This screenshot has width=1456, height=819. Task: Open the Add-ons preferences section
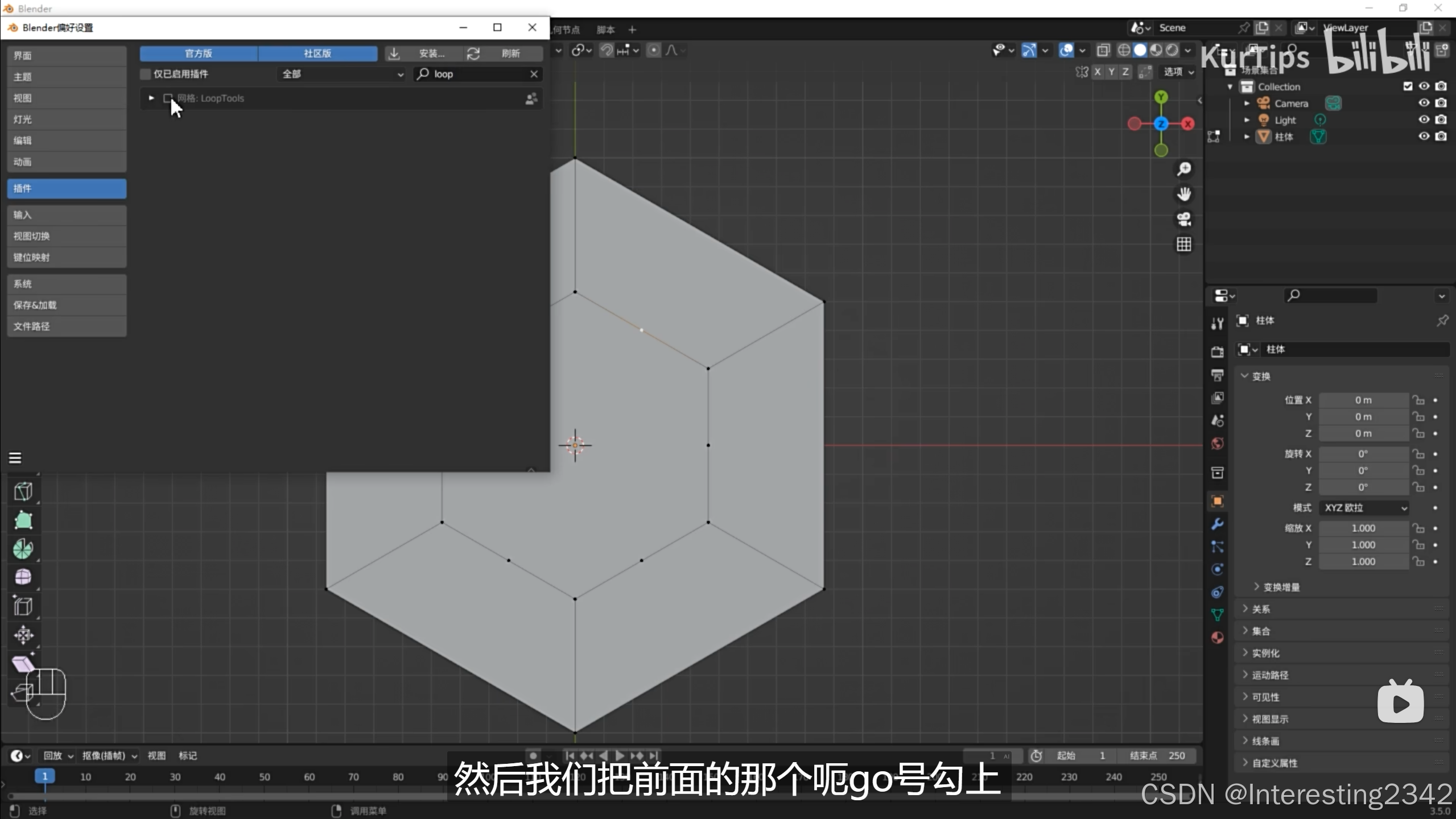click(67, 188)
